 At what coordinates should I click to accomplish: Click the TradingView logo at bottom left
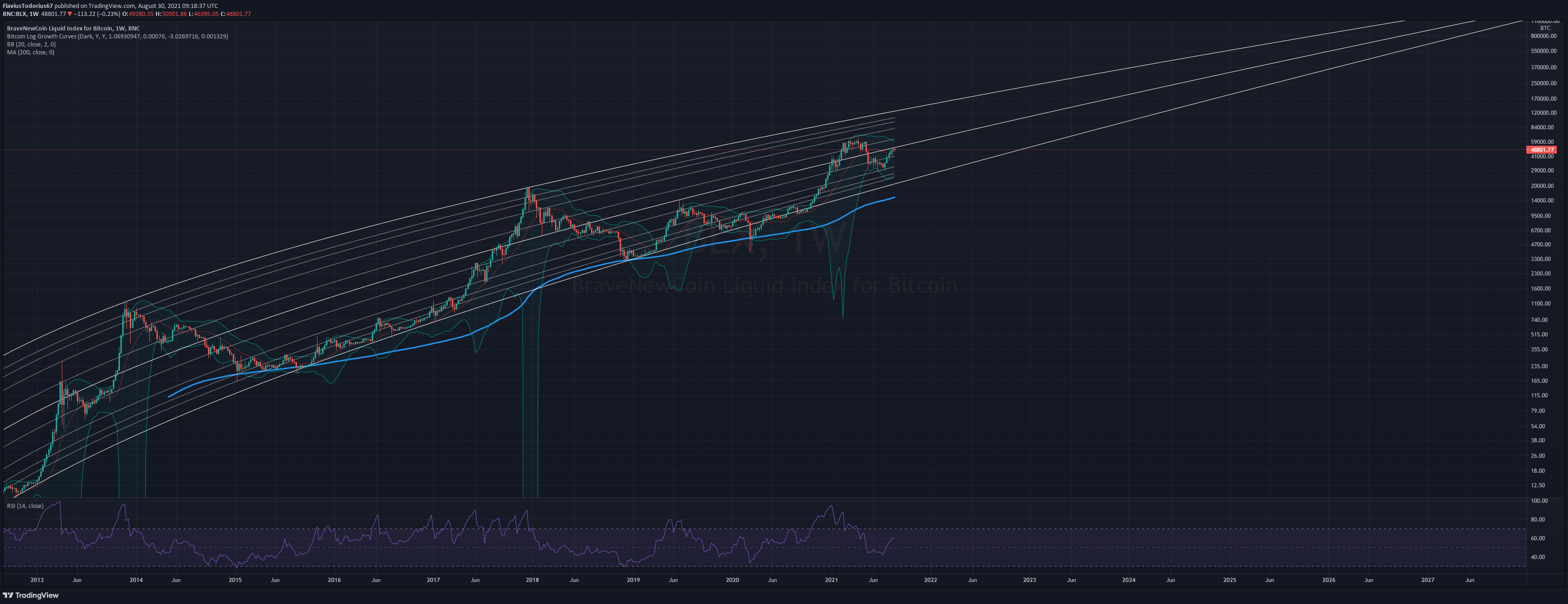click(x=31, y=595)
